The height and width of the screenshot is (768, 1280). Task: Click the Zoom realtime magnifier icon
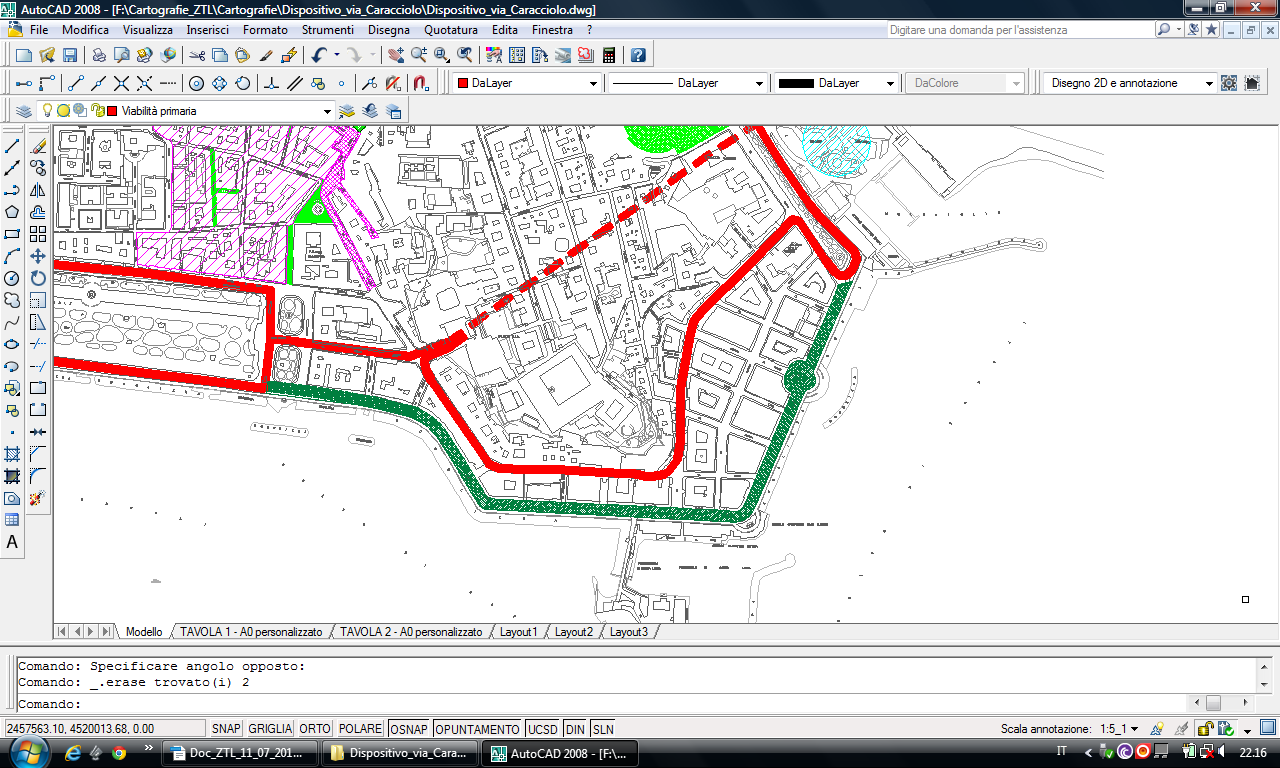[x=419, y=55]
